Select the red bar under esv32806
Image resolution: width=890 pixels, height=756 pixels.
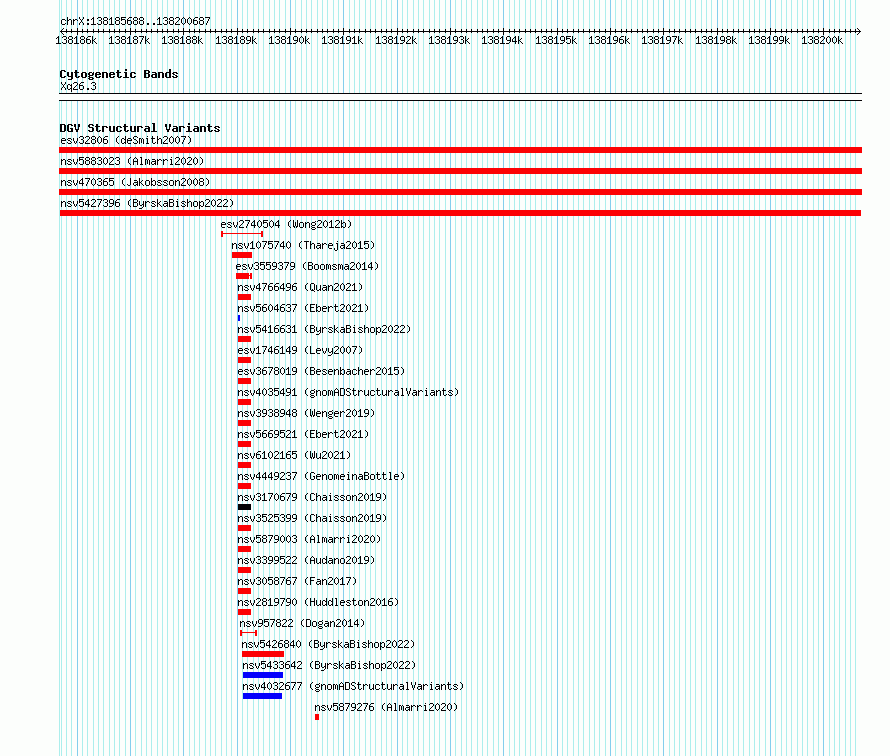[460, 150]
